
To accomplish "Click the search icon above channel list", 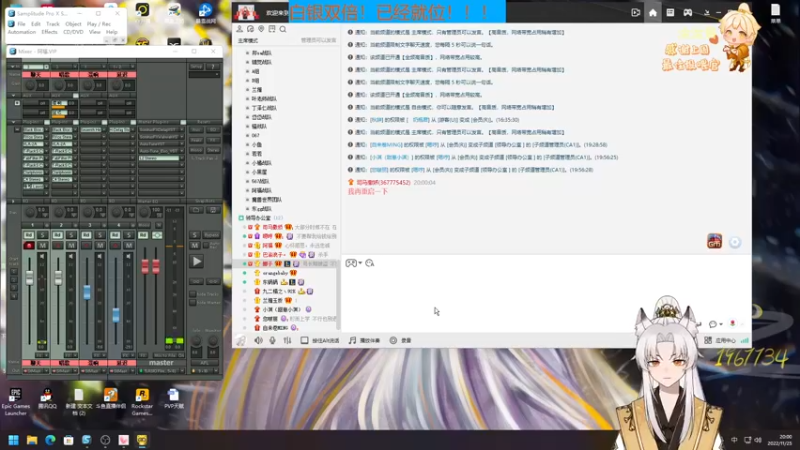I will 283,29.
